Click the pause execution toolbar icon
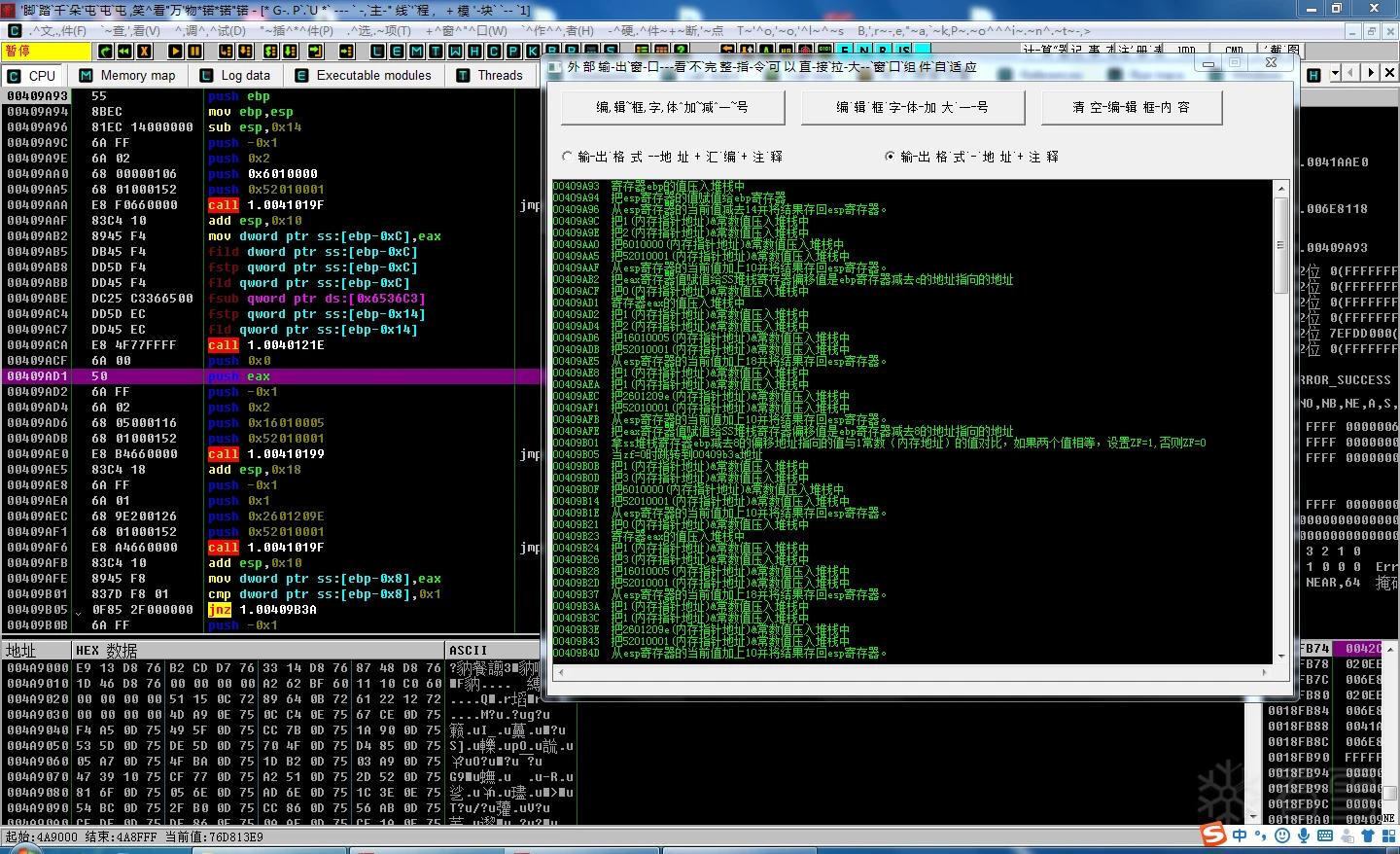This screenshot has width=1400, height=854. click(x=194, y=51)
